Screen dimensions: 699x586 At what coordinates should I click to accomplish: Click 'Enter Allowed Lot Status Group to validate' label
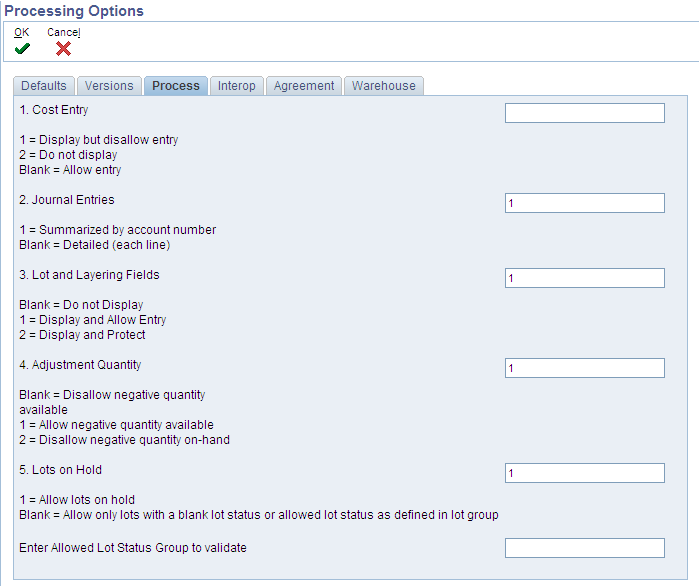coord(133,548)
